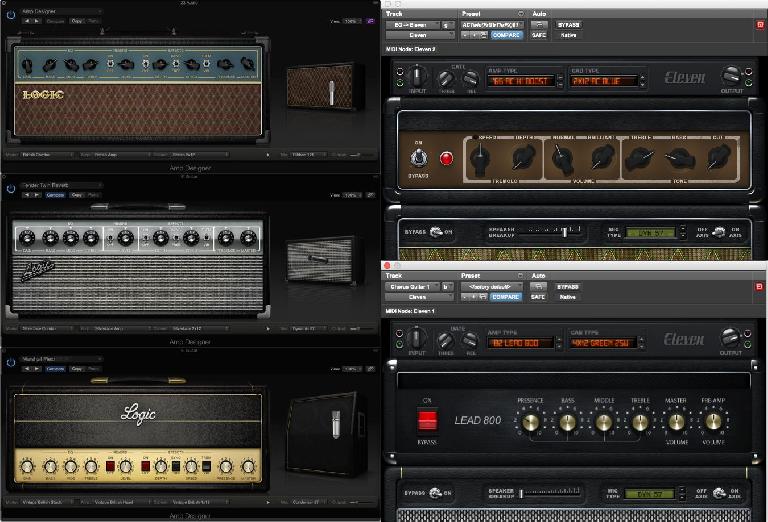Click INPUT knob in upper Eleven plugin
The image size is (768, 522).
(x=417, y=76)
